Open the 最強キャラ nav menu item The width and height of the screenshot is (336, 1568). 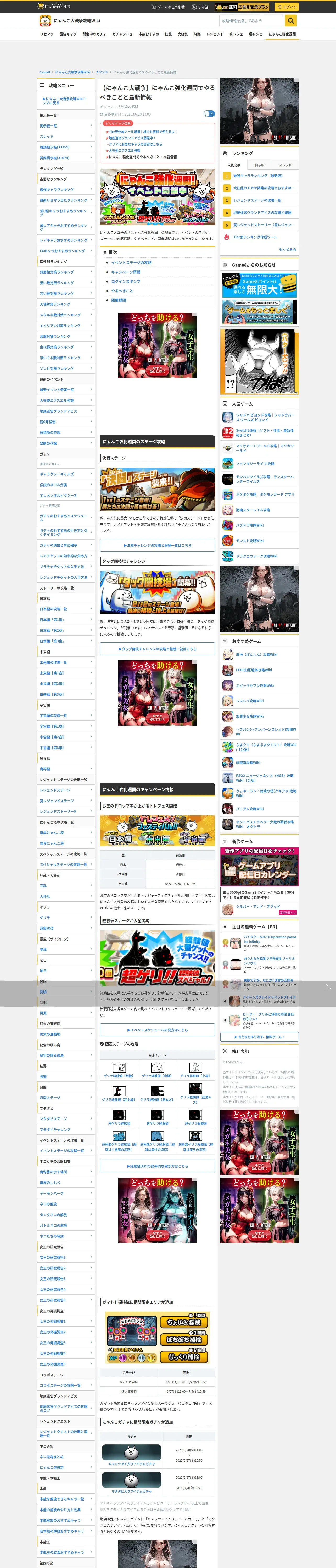(x=68, y=34)
